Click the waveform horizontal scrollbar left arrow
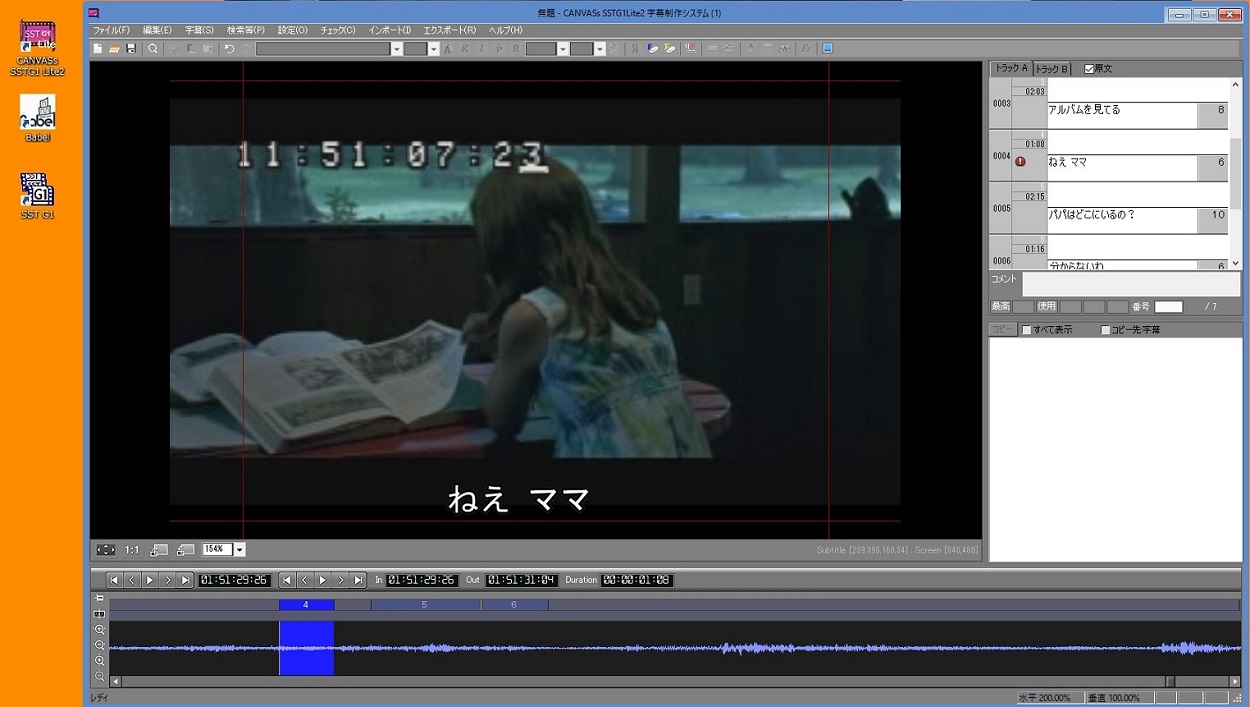This screenshot has height=707, width=1250. 115,682
